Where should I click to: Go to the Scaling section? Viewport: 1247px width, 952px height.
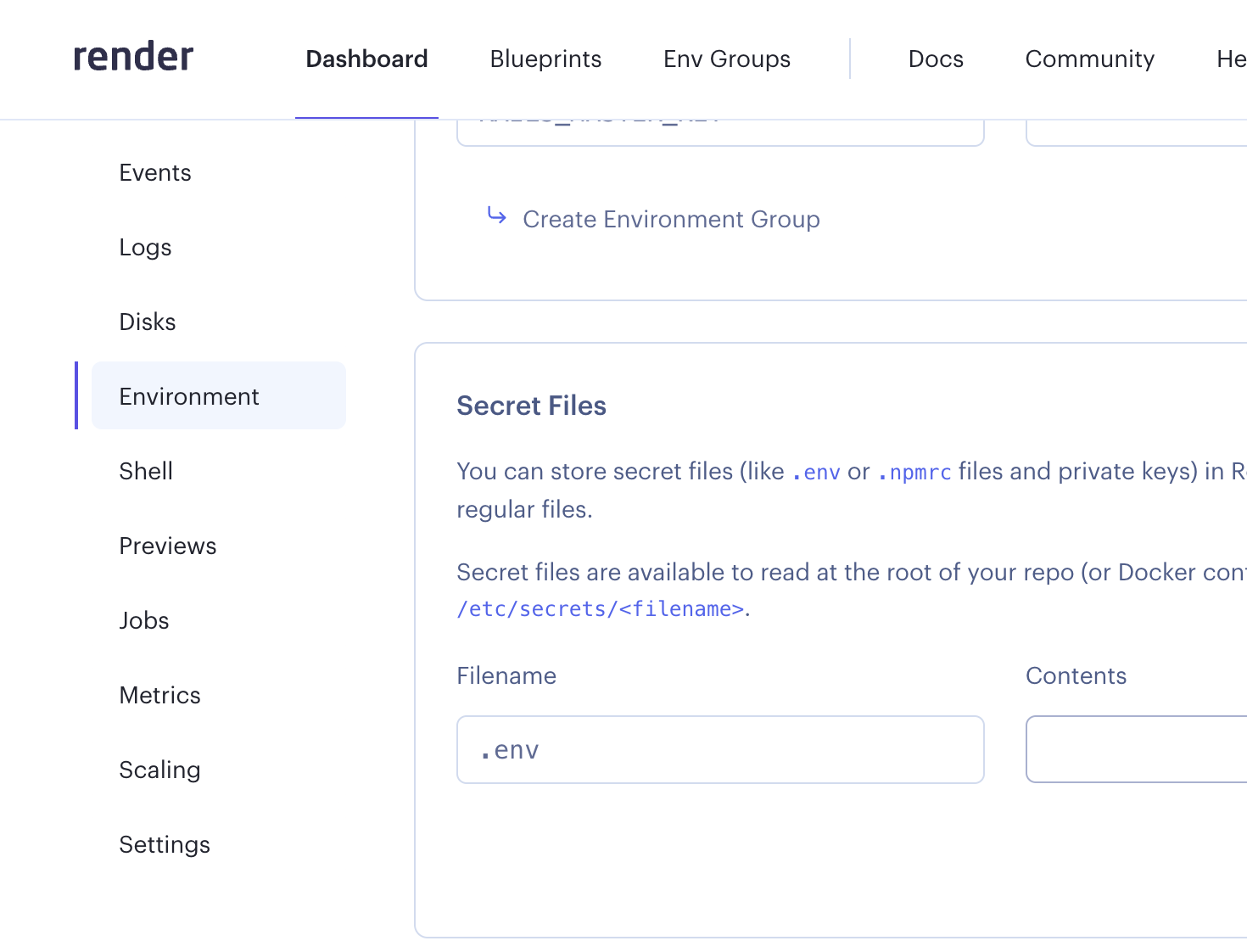[x=159, y=770]
